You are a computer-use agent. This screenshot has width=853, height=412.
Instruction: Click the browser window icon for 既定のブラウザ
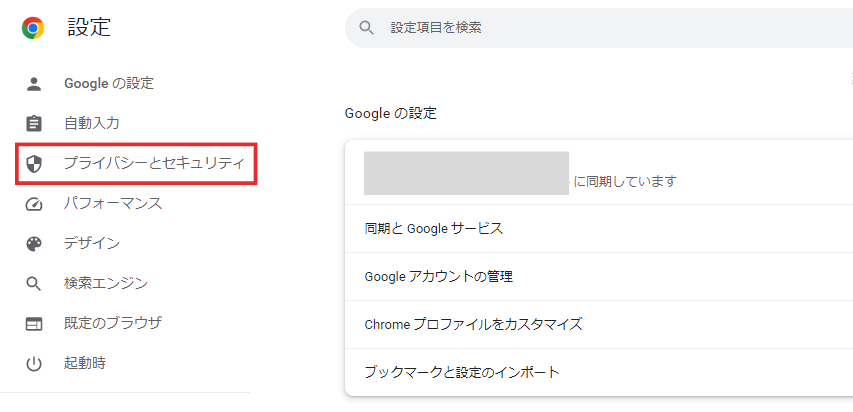tap(34, 324)
